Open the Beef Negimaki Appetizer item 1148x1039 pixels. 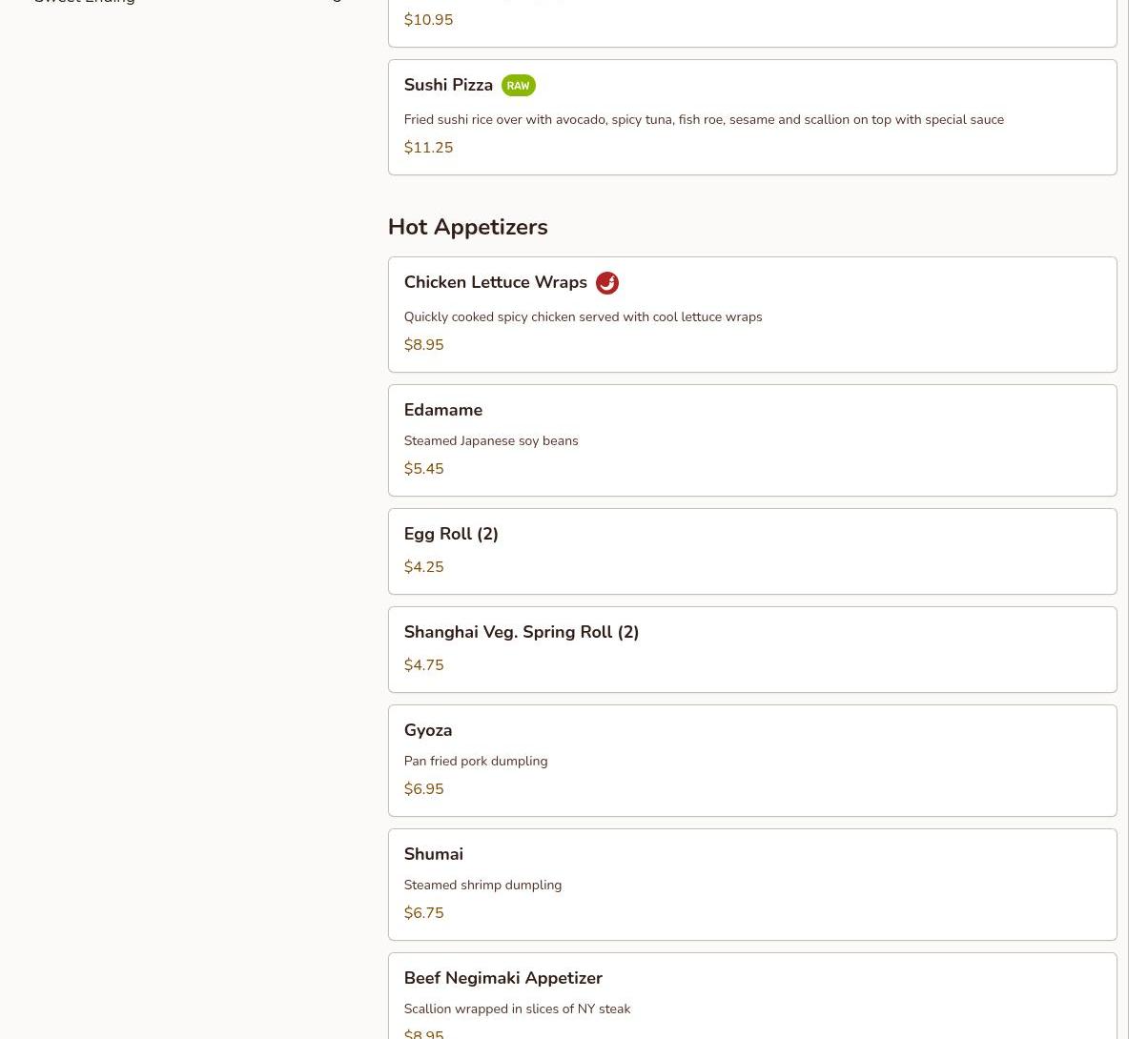pyautogui.click(x=502, y=978)
